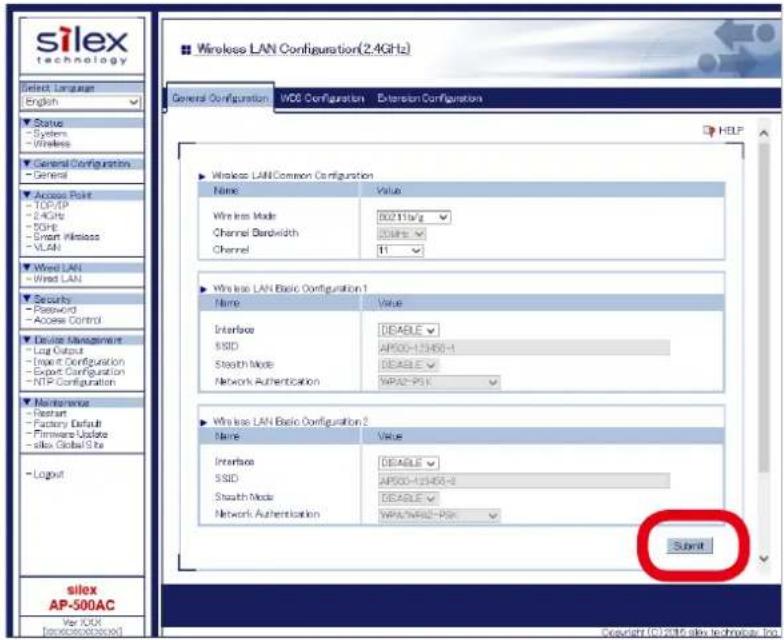Open Network Authentication dropdown in Basic Configuration 1
The height and width of the screenshot is (640, 784).
439,382
